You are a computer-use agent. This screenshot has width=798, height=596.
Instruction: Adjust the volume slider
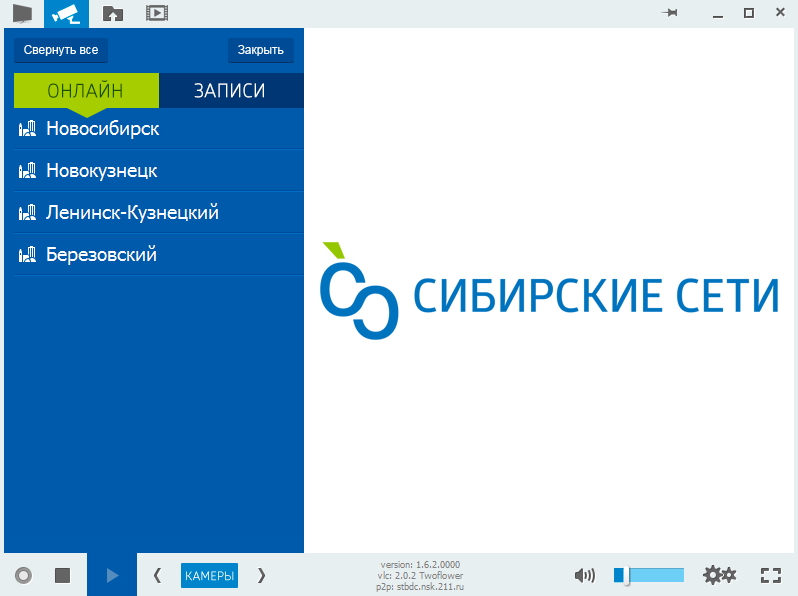point(649,575)
